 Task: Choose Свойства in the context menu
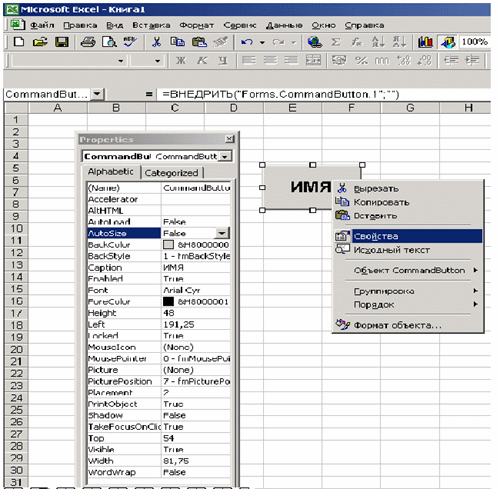[x=409, y=236]
